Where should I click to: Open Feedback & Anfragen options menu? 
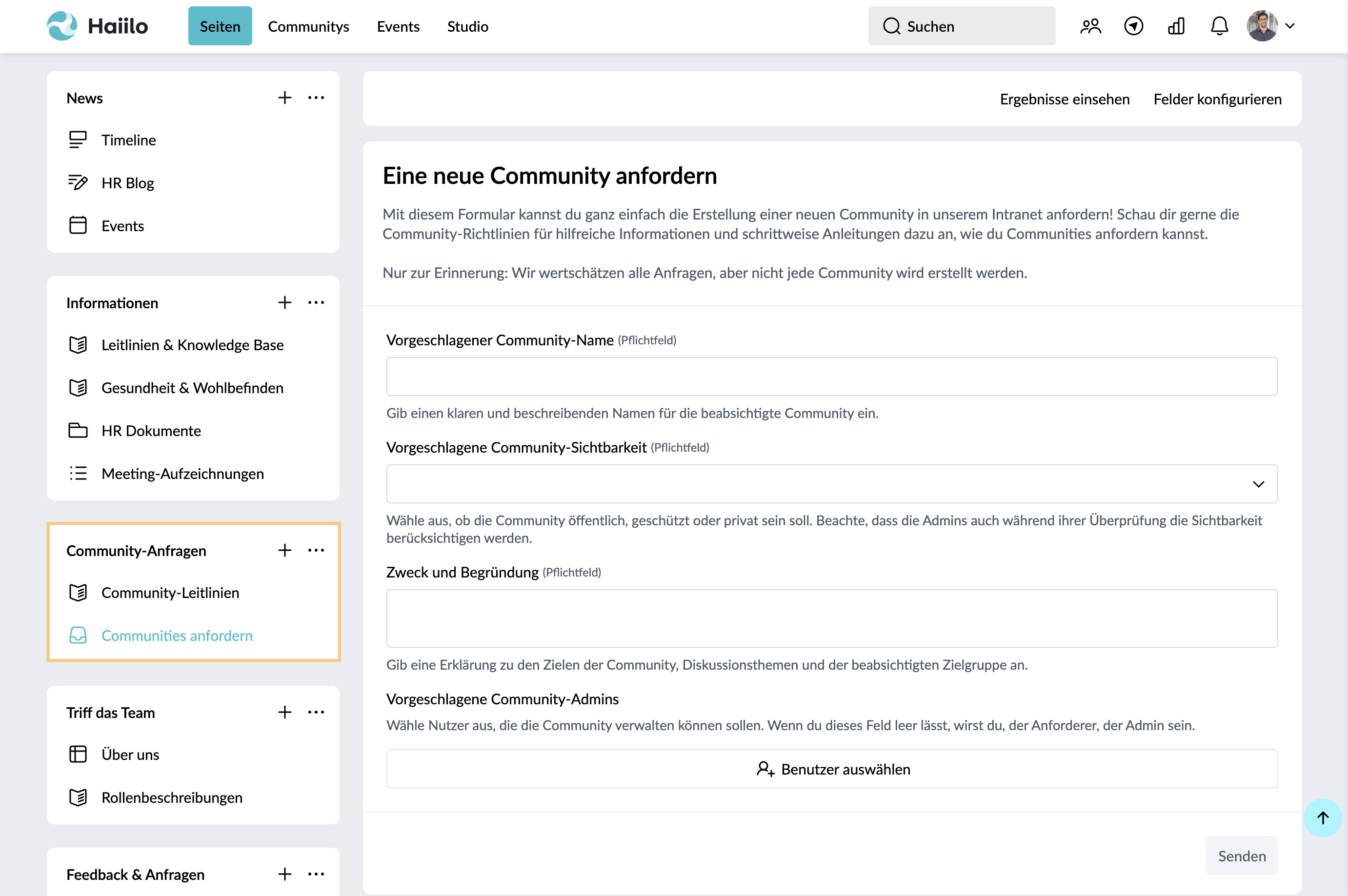pyautogui.click(x=316, y=874)
